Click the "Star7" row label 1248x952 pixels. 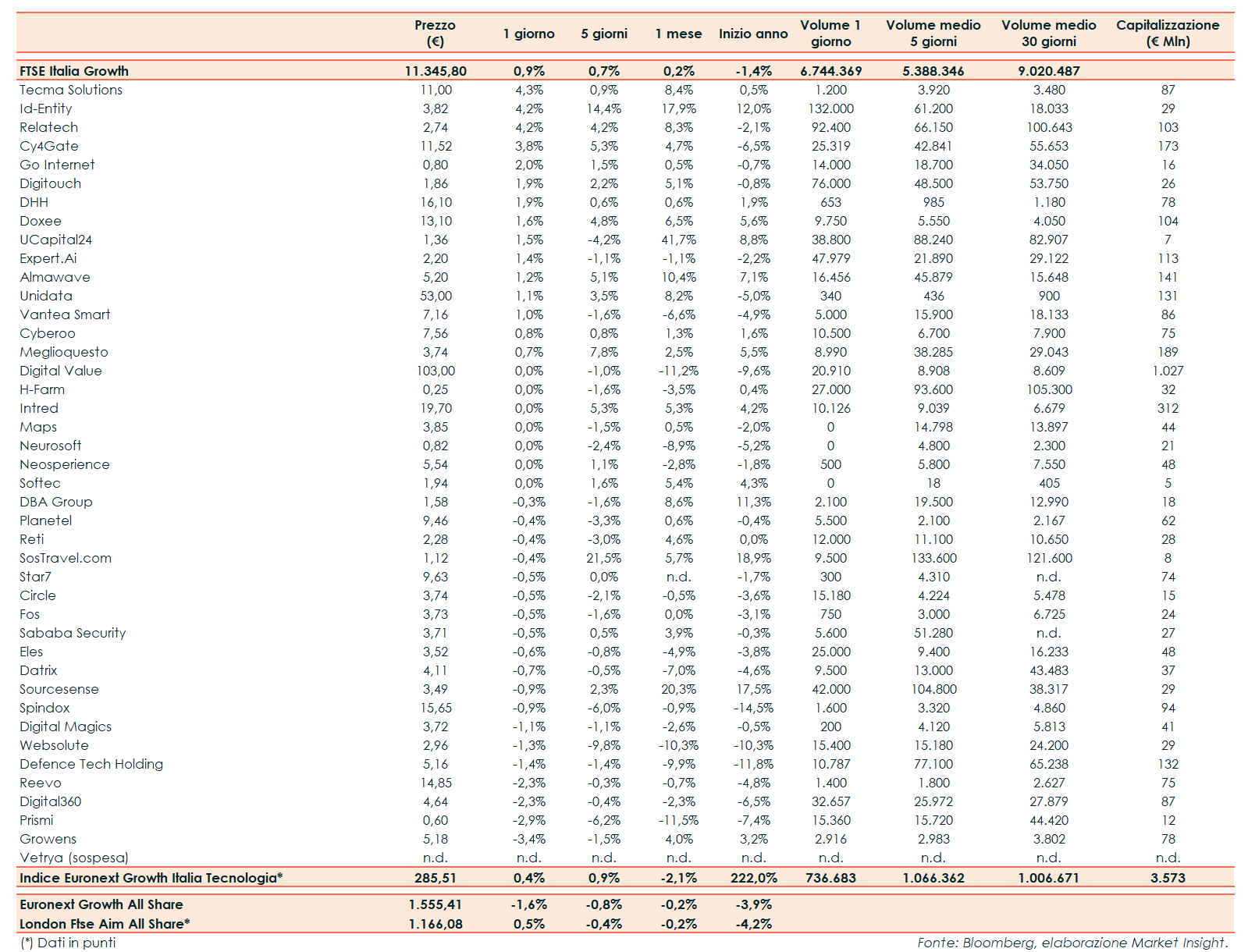pyautogui.click(x=35, y=577)
